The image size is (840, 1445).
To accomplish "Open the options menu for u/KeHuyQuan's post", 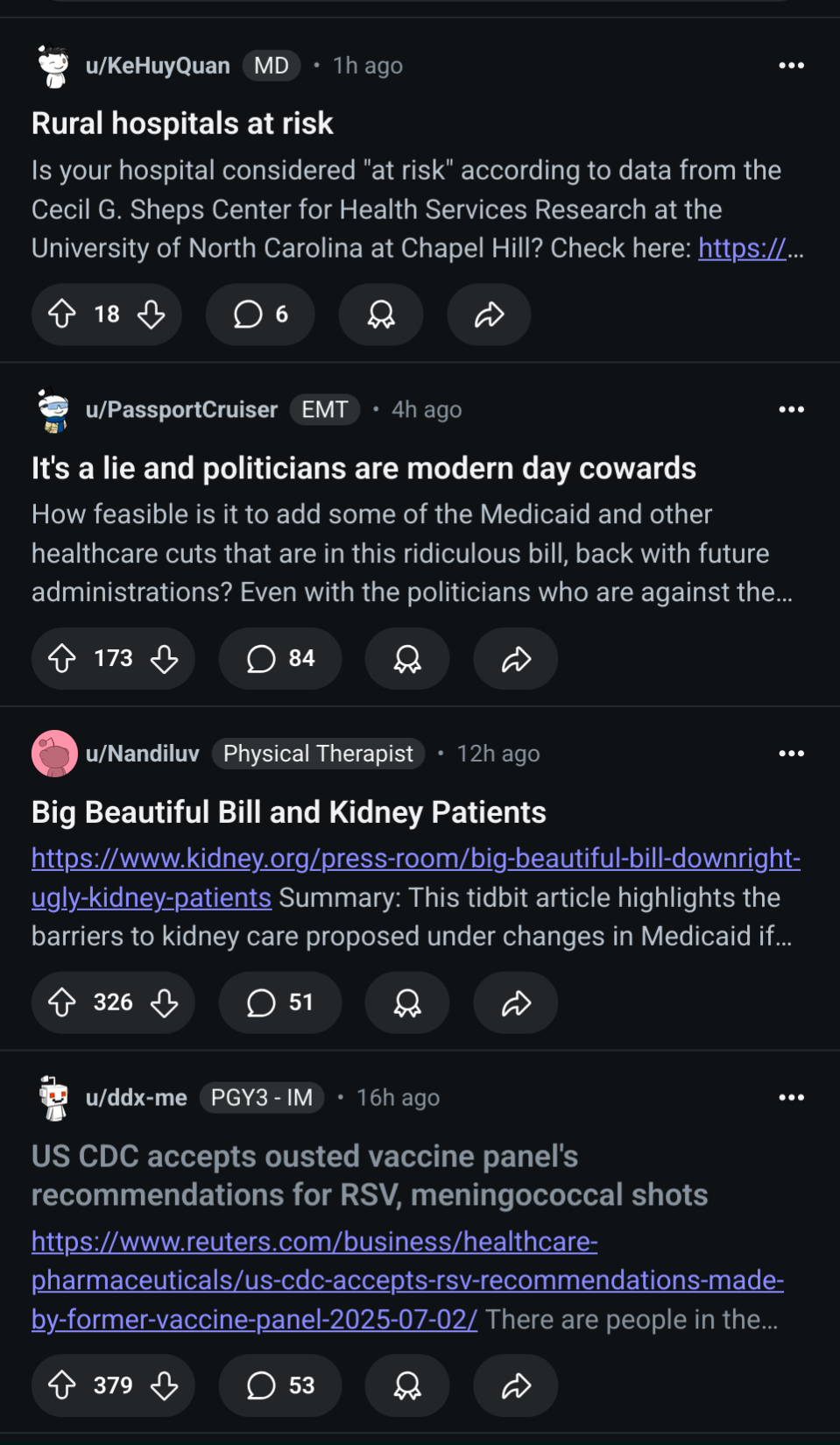I will [x=791, y=66].
